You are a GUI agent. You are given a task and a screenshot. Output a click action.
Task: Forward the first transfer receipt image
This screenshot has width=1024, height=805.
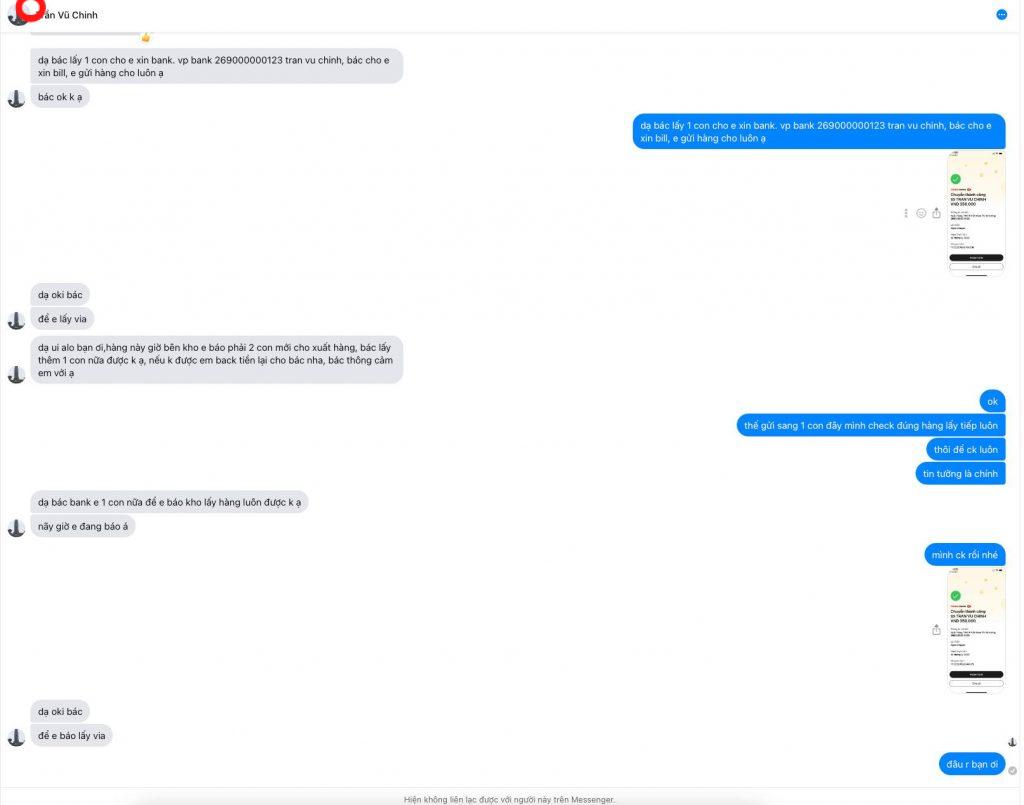pos(936,213)
